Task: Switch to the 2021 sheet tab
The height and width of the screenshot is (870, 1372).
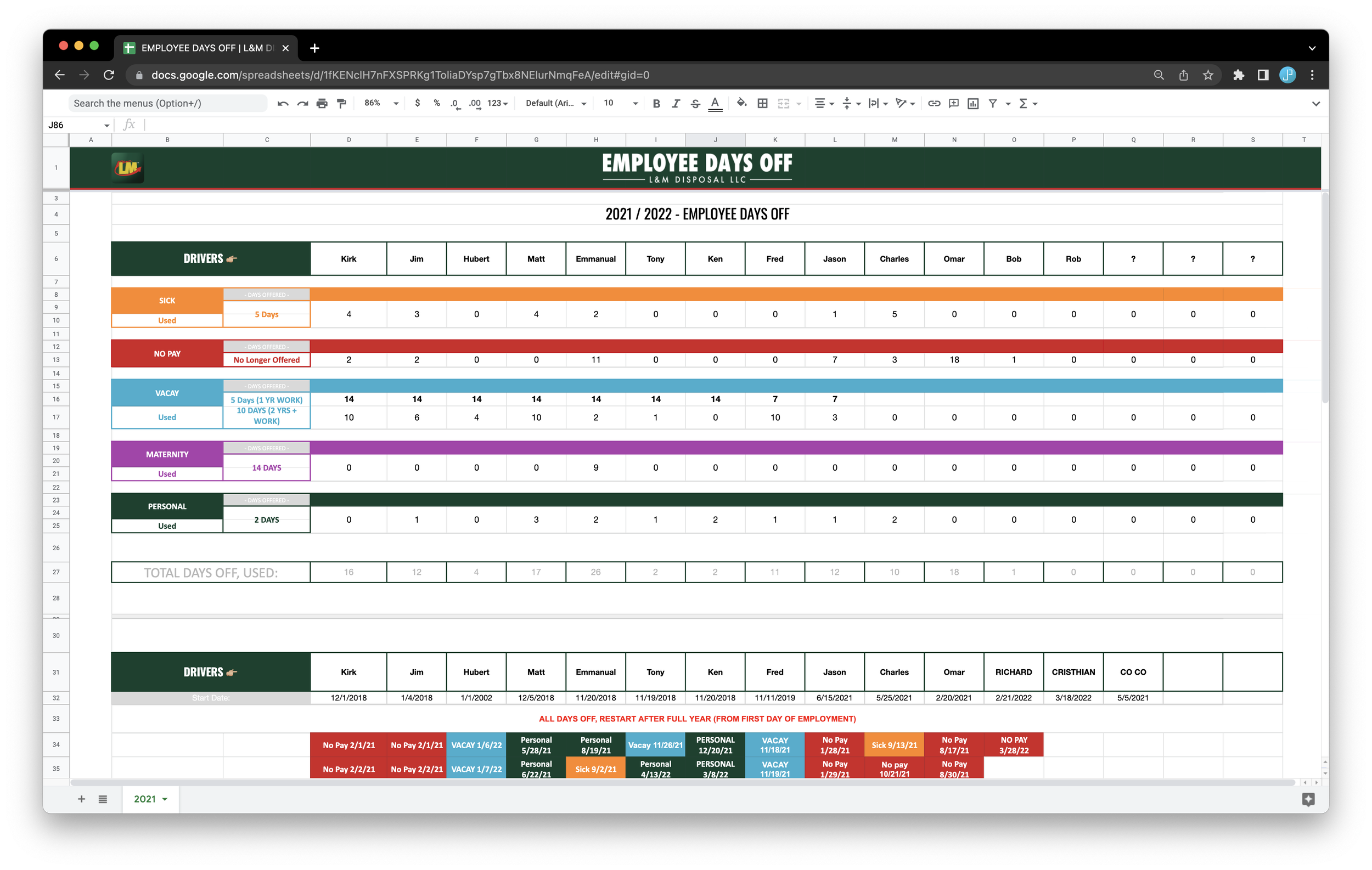Action: [x=145, y=799]
